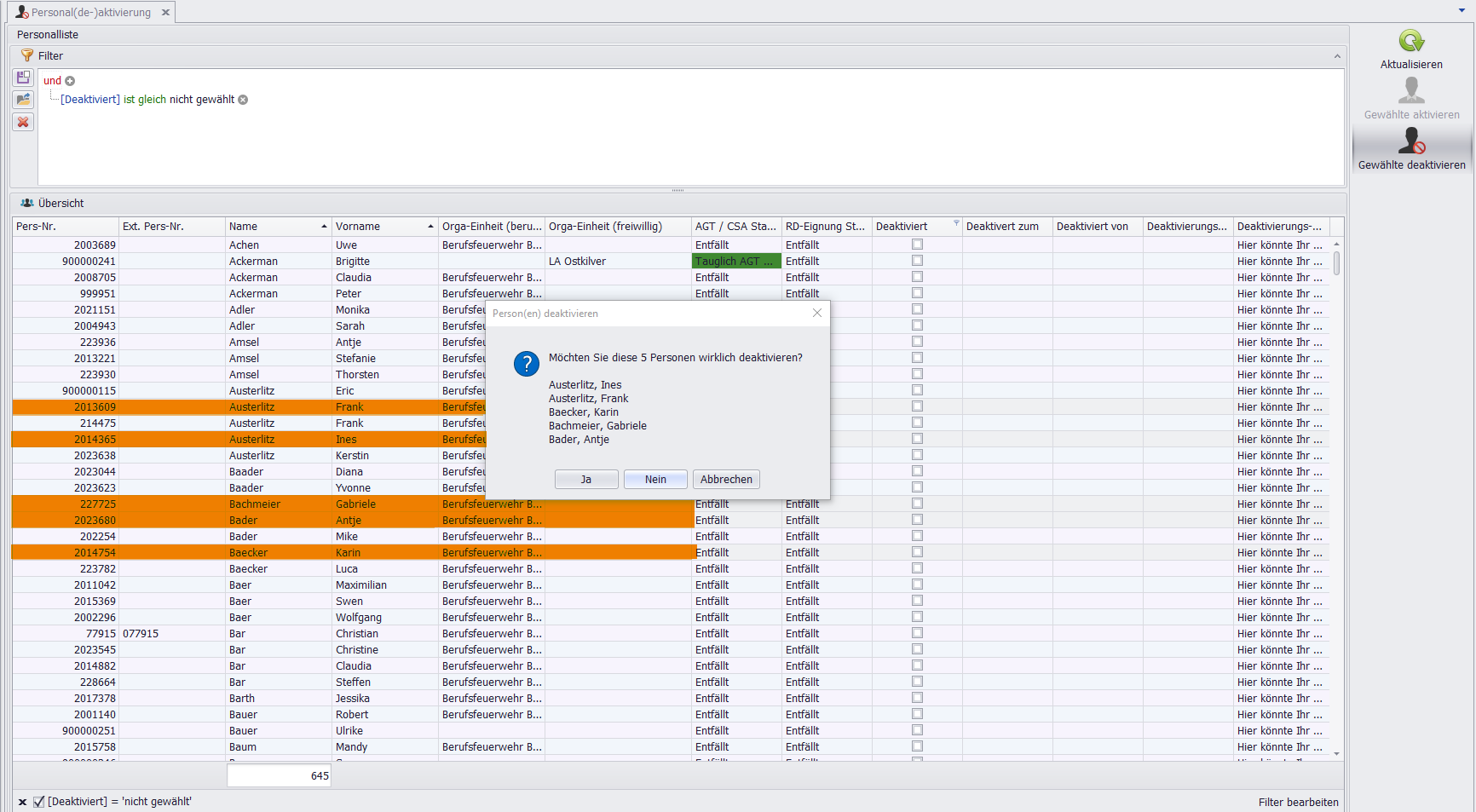
Task: Click the open filter folder icon
Action: [24, 100]
